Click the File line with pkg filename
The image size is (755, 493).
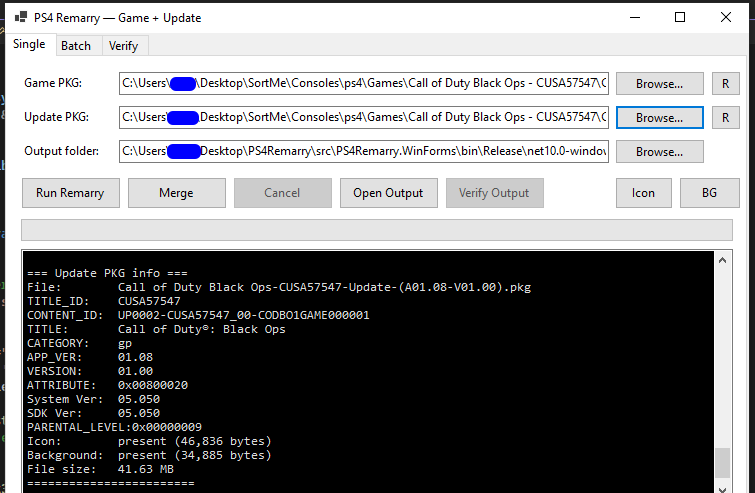pos(279,287)
